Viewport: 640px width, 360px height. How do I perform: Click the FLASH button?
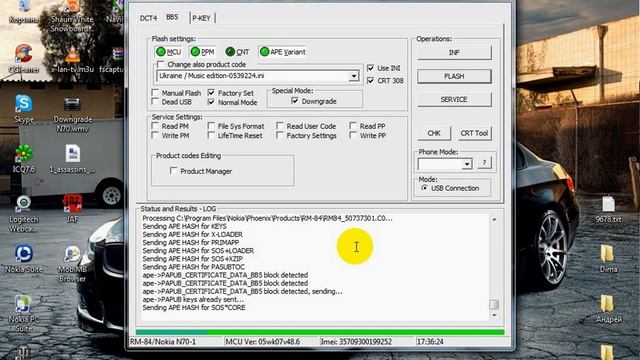[454, 76]
